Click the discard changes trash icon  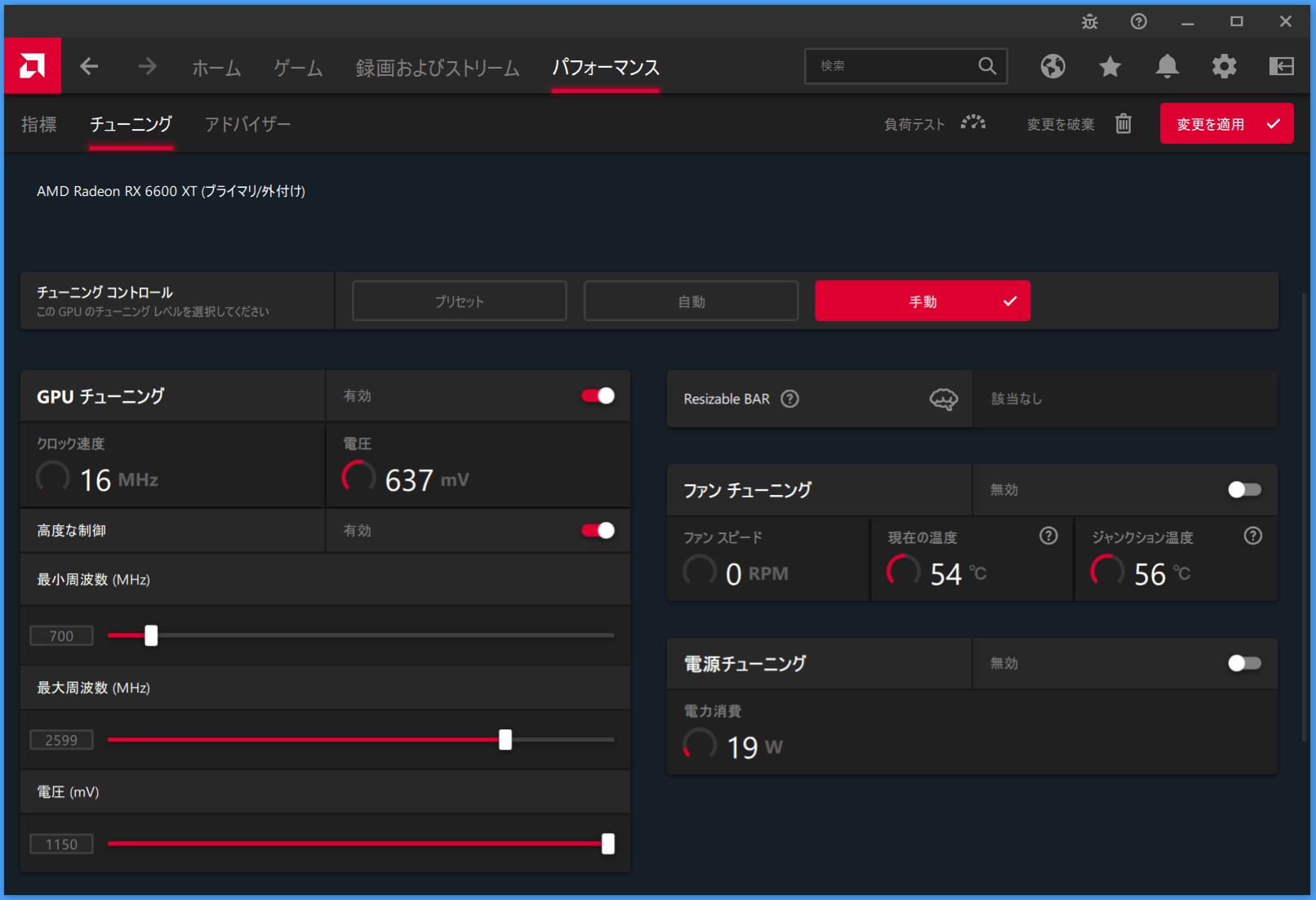tap(1123, 123)
